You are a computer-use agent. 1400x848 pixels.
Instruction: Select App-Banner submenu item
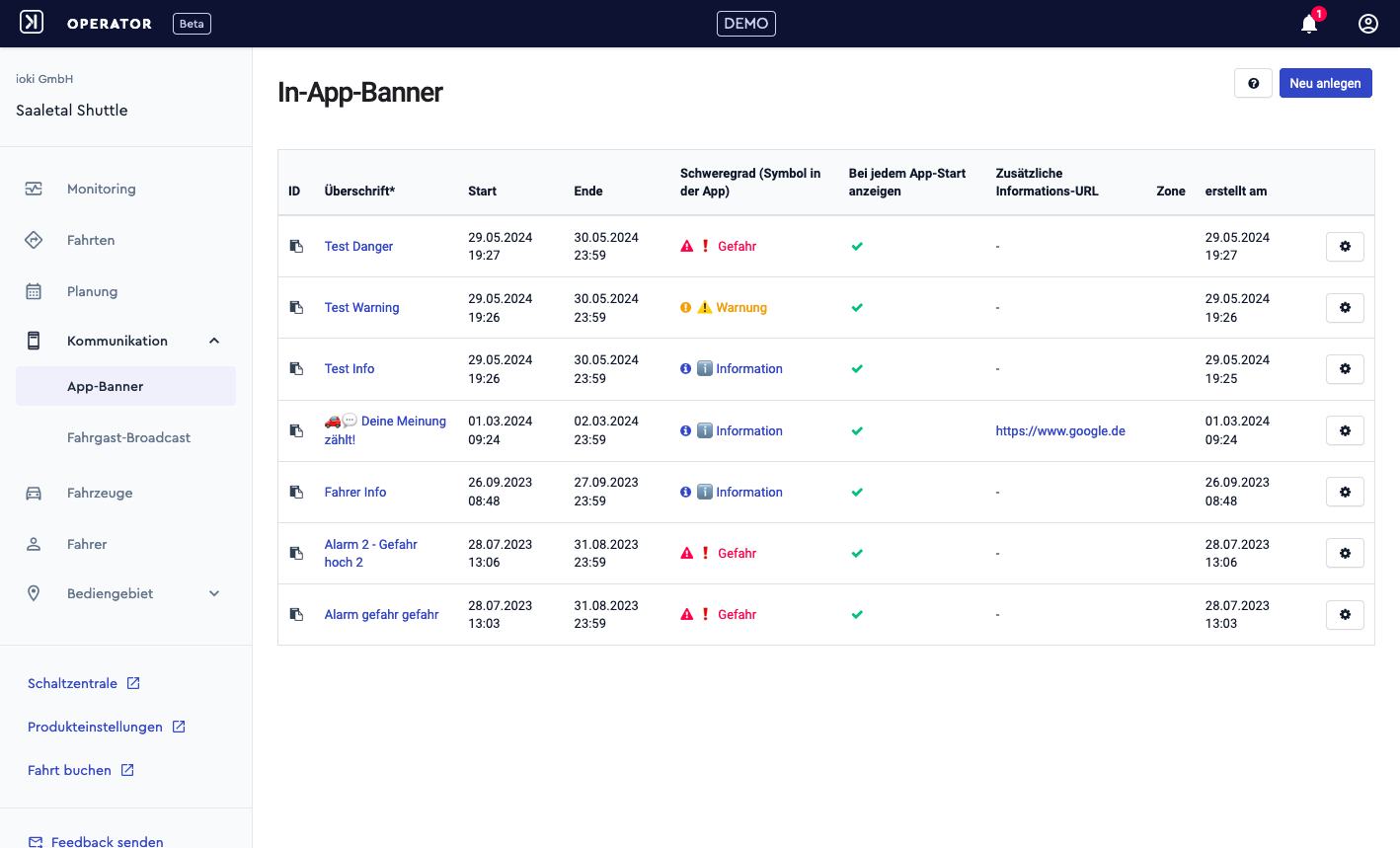click(x=125, y=386)
